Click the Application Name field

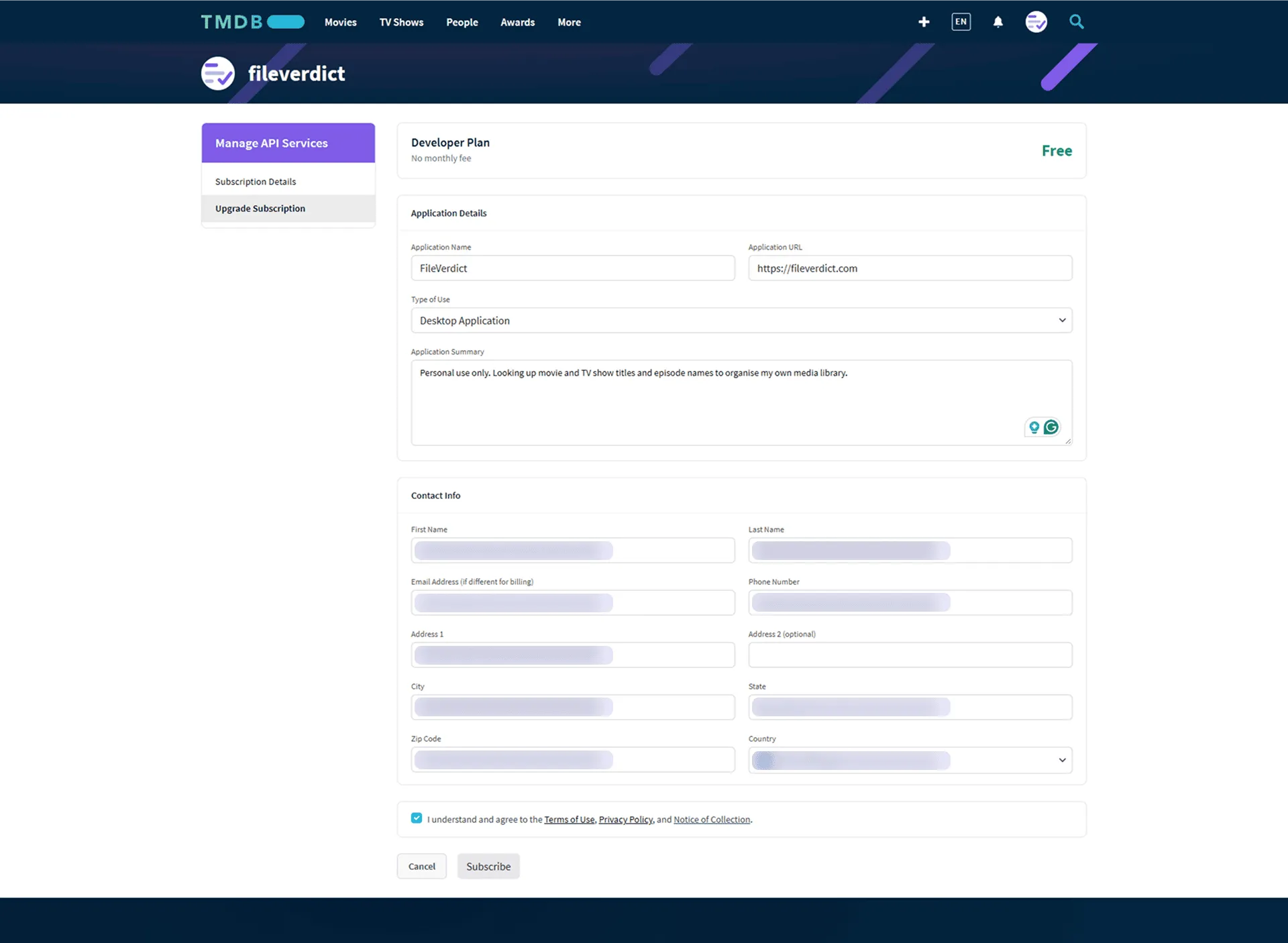[573, 268]
